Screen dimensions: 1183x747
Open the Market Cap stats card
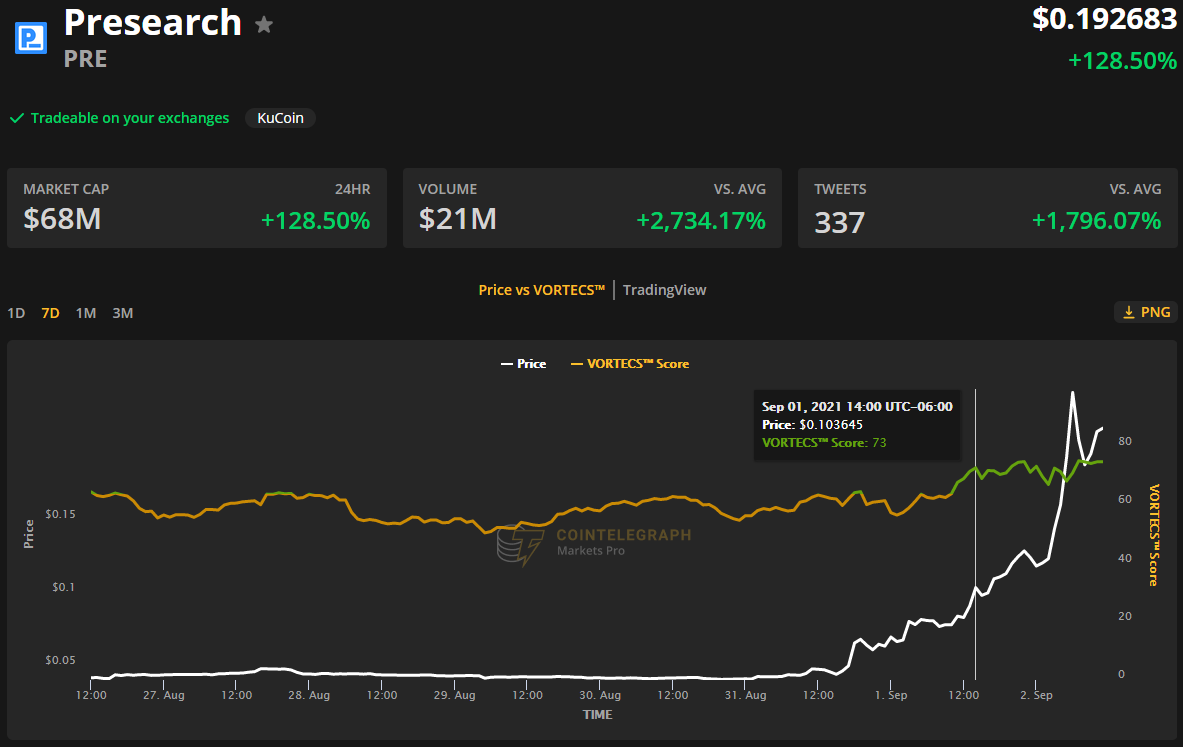197,208
